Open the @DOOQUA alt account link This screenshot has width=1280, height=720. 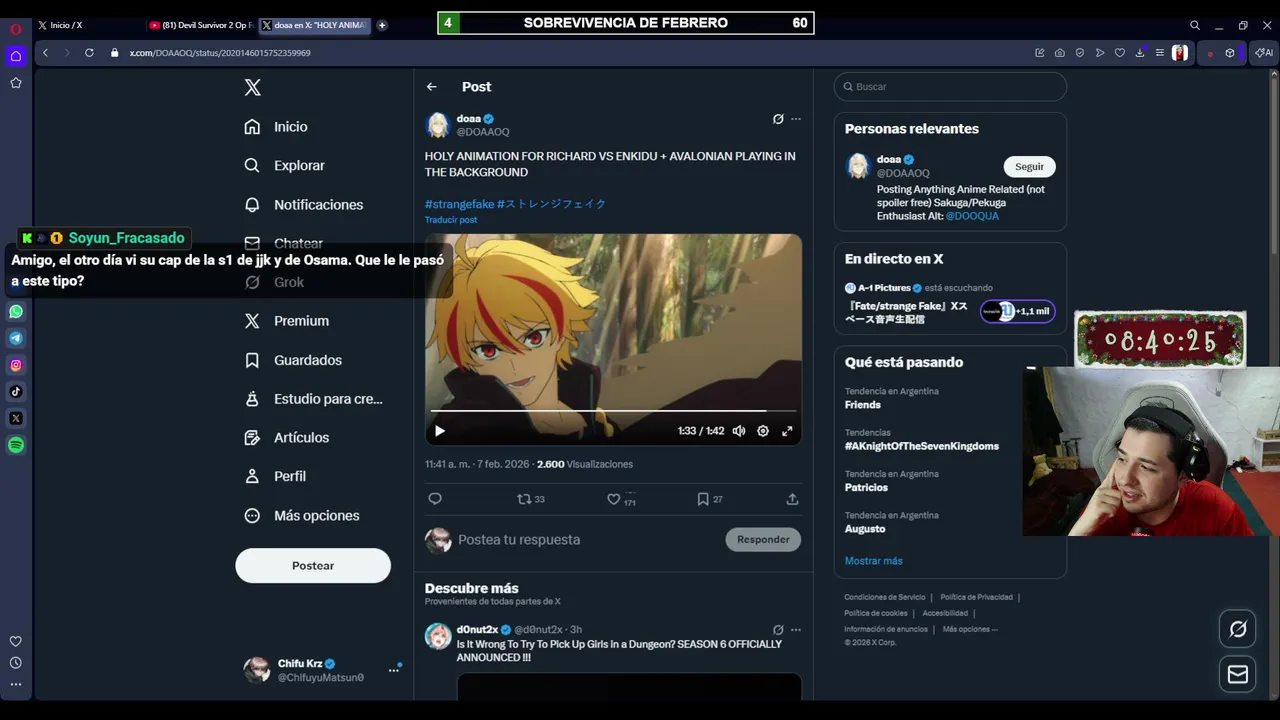[x=972, y=216]
